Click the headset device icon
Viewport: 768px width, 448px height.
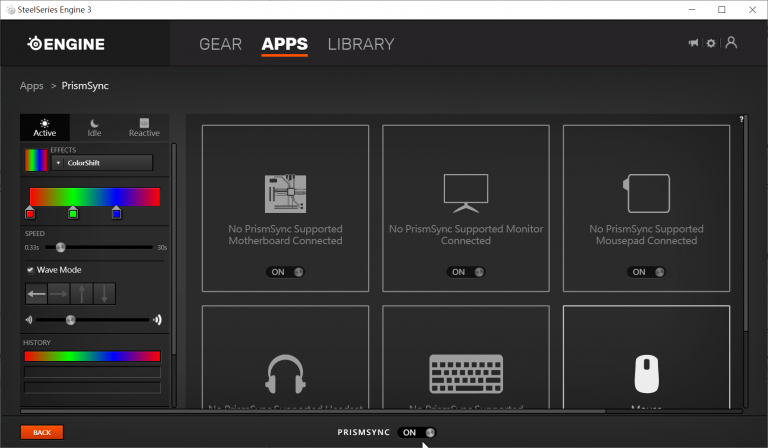[286, 374]
